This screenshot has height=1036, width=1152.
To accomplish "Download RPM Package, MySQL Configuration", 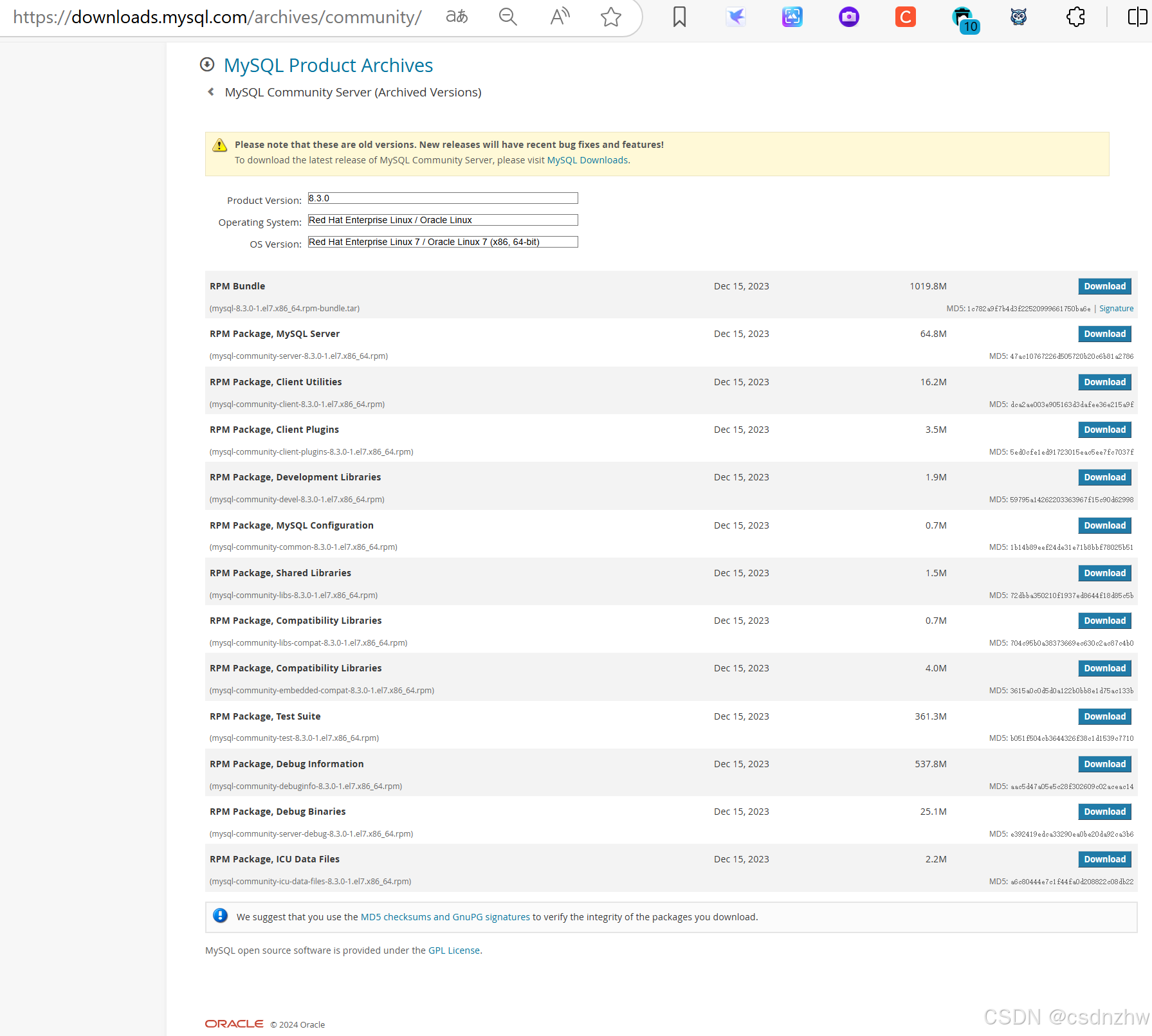I will (1104, 525).
